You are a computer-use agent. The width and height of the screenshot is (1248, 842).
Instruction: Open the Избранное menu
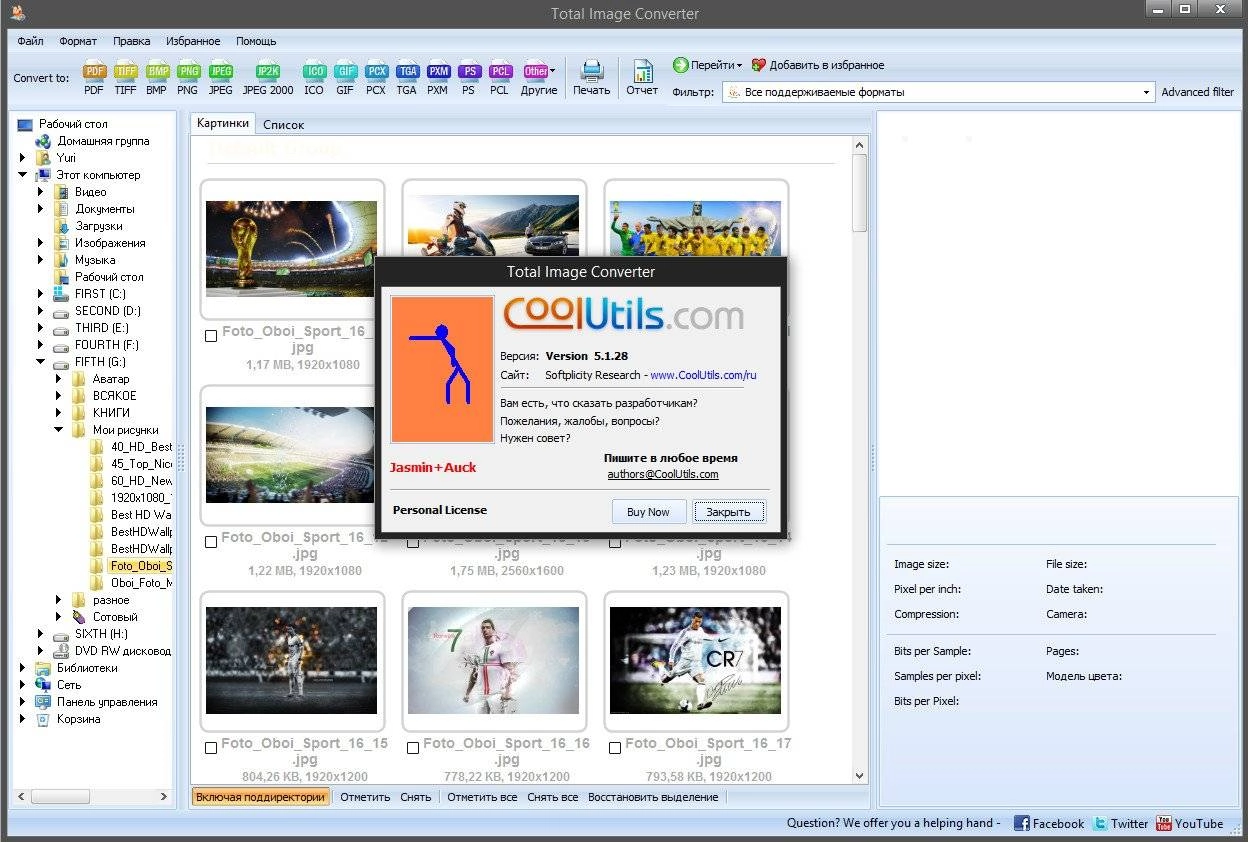coord(194,41)
